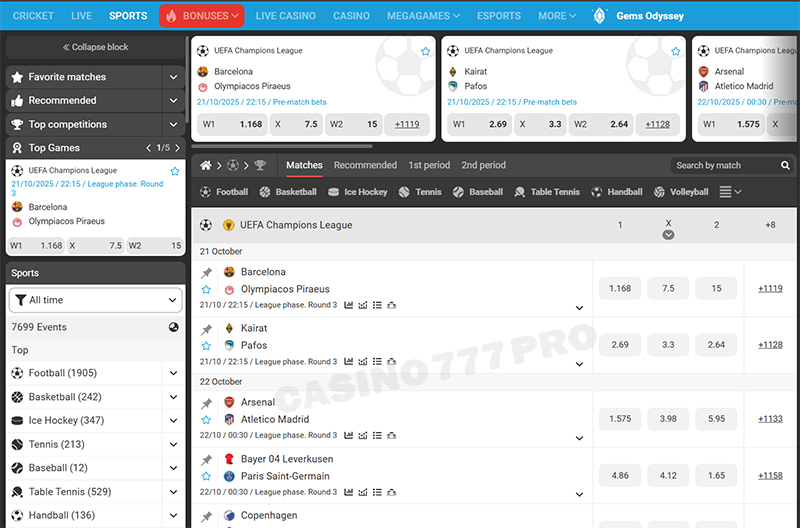
Task: Expand Favorite matches section
Action: [173, 77]
